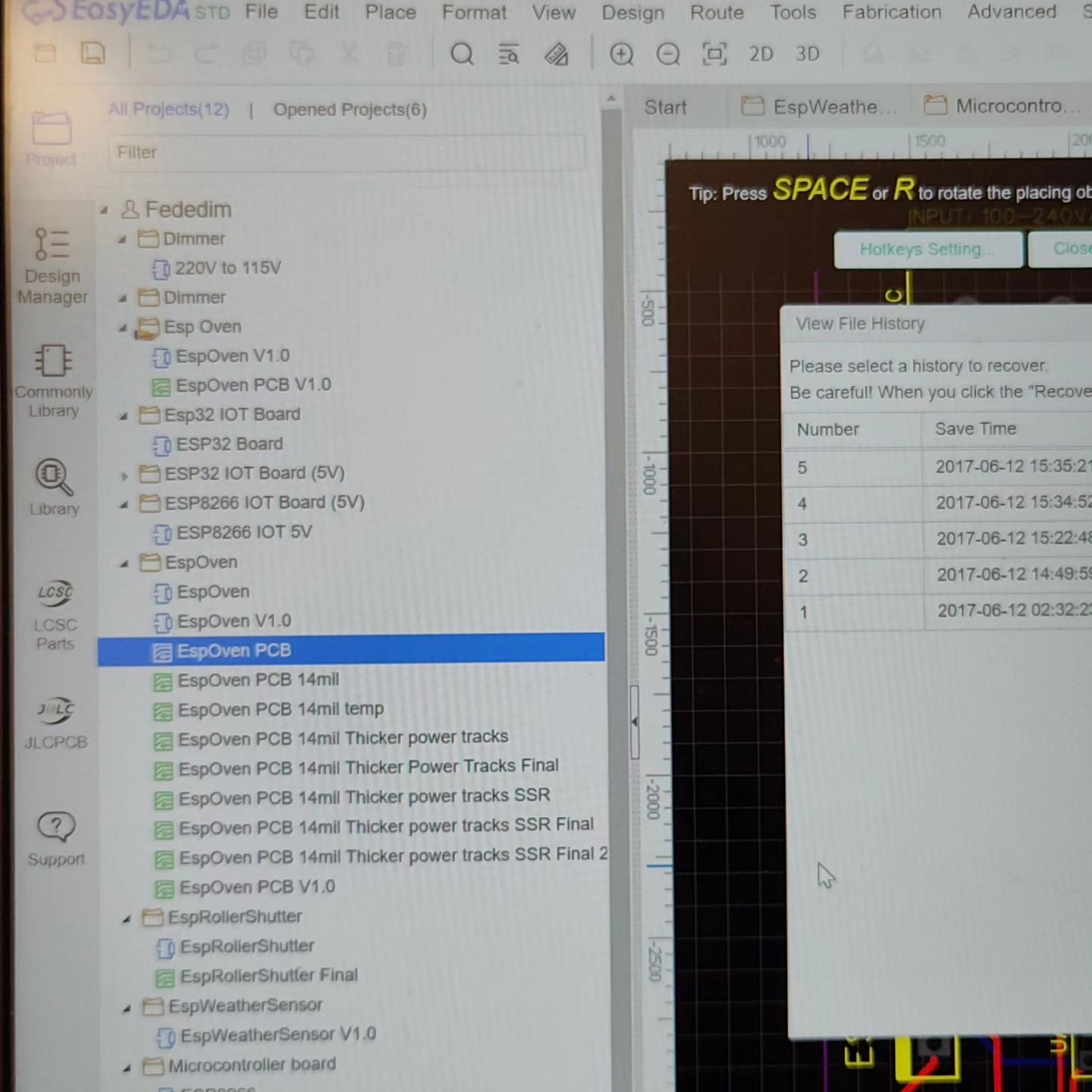Click the schematic icon of ESP8266 IOT 5V

pyautogui.click(x=162, y=534)
